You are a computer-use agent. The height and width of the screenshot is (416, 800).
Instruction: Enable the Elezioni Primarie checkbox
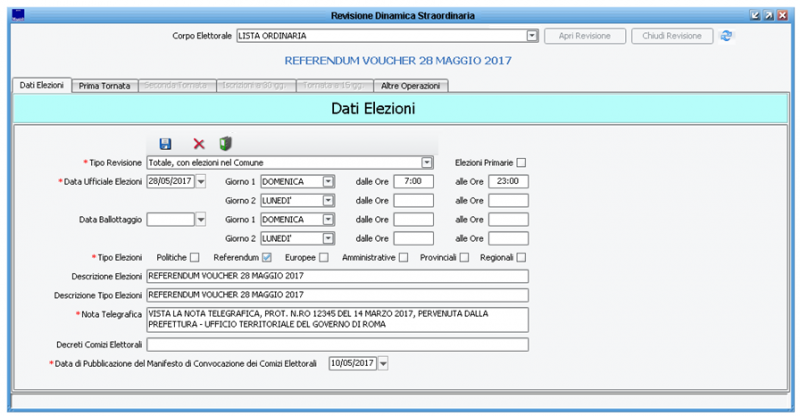pyautogui.click(x=521, y=162)
